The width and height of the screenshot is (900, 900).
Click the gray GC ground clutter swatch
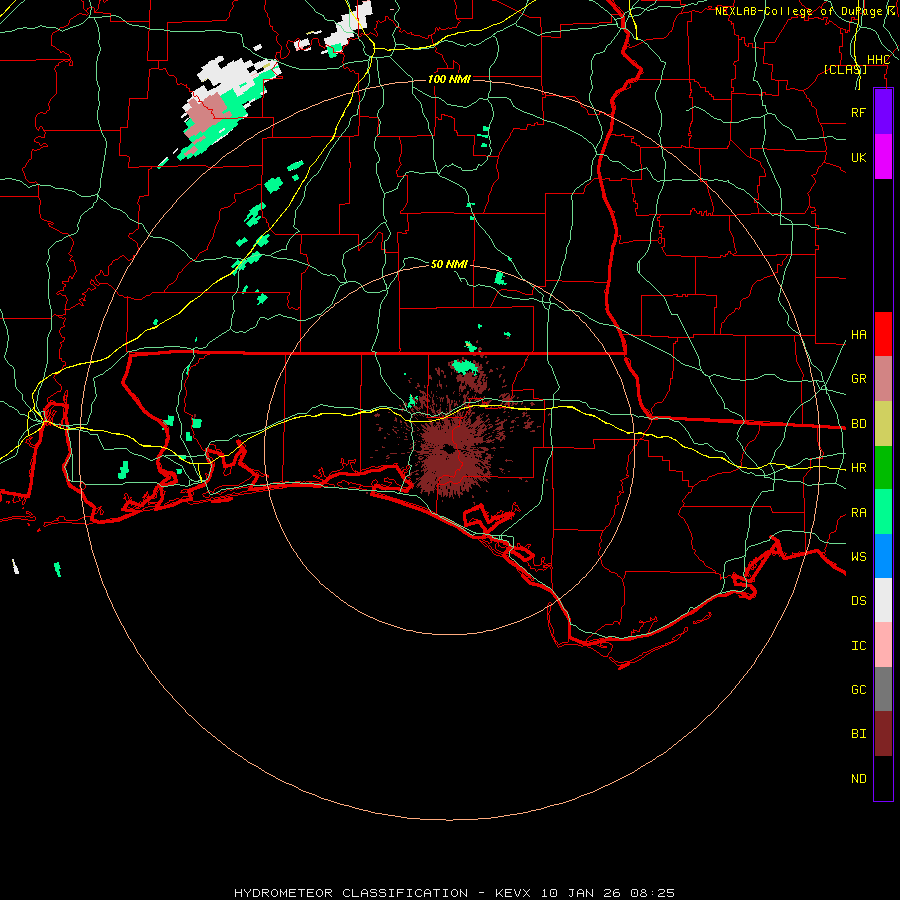coord(883,689)
